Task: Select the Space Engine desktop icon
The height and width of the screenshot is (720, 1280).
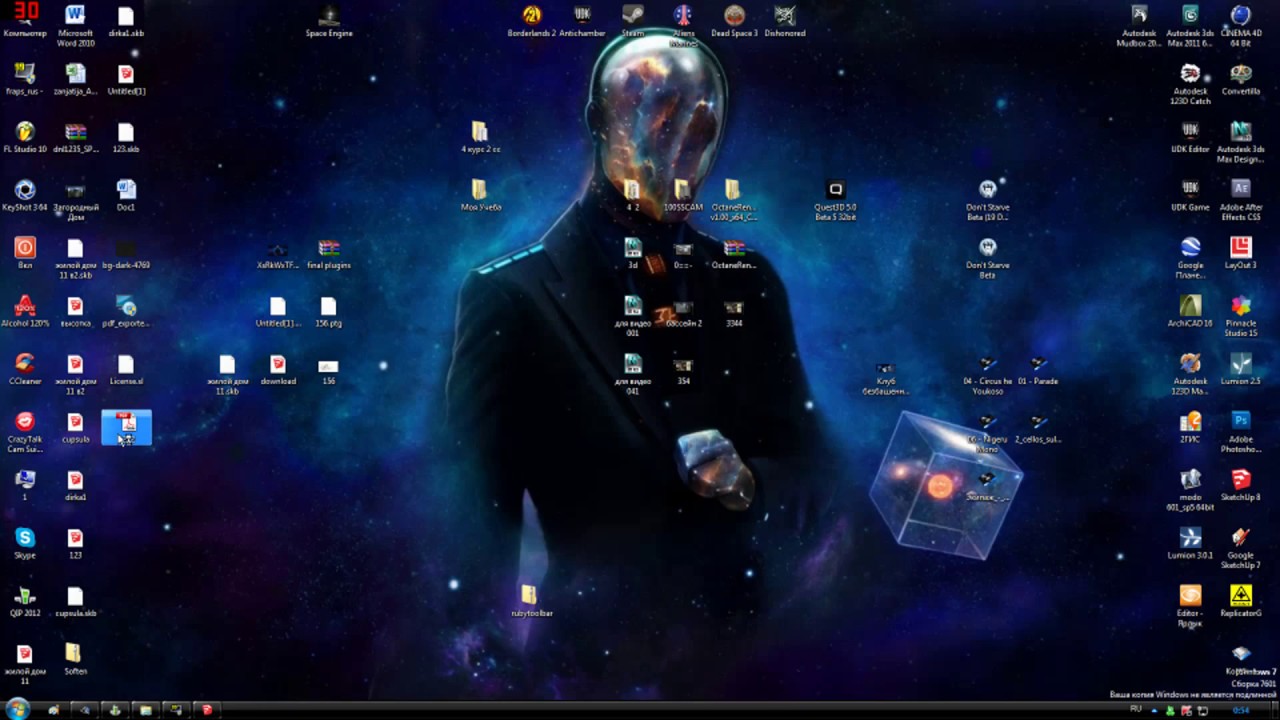Action: tap(329, 20)
